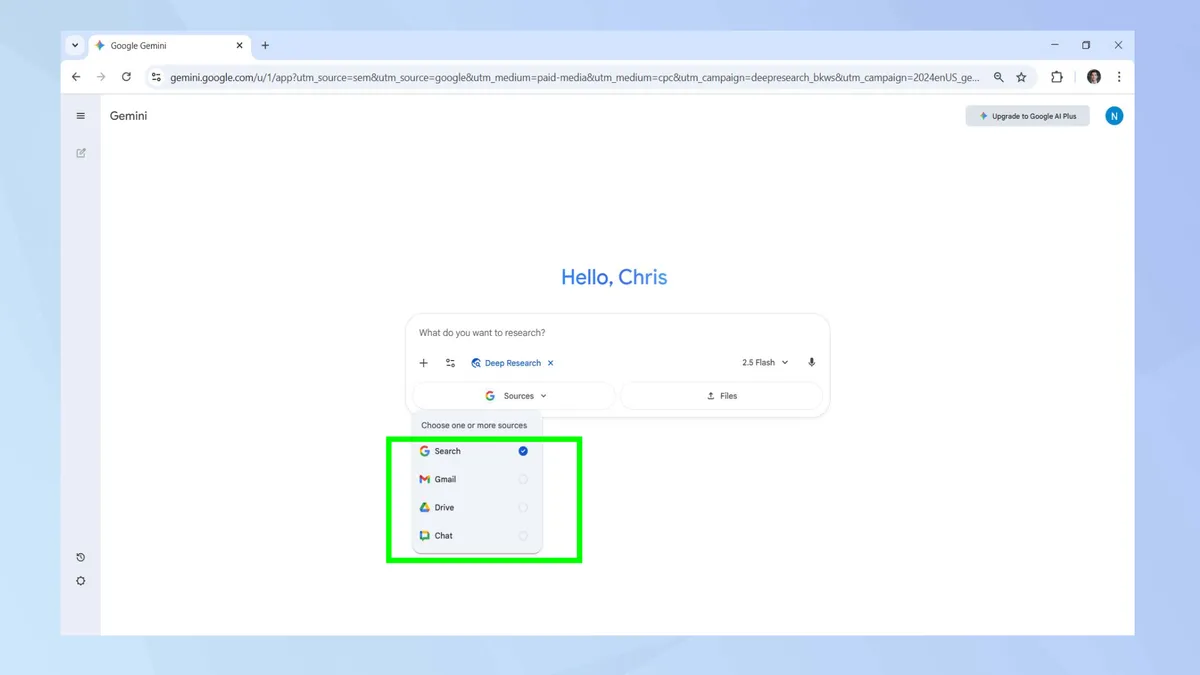Add an attachment using the plus icon
The height and width of the screenshot is (675, 1200).
coord(423,362)
